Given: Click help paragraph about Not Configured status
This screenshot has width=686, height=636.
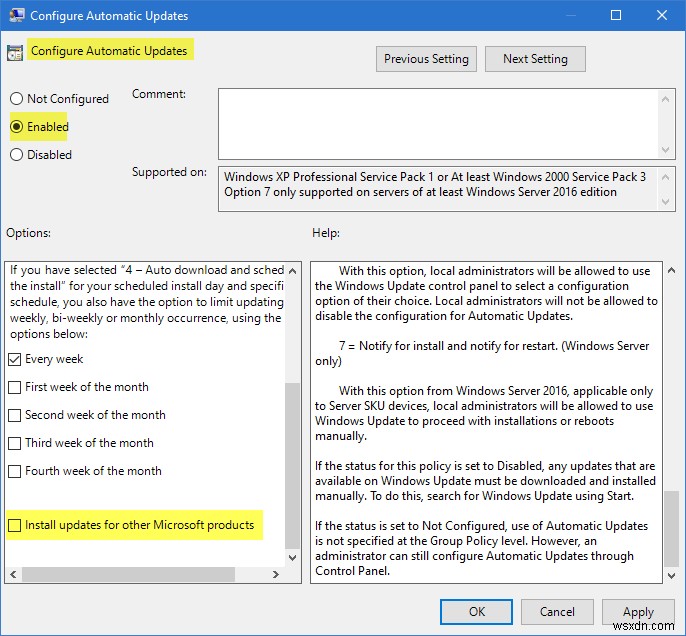Looking at the screenshot, I should tap(481, 548).
